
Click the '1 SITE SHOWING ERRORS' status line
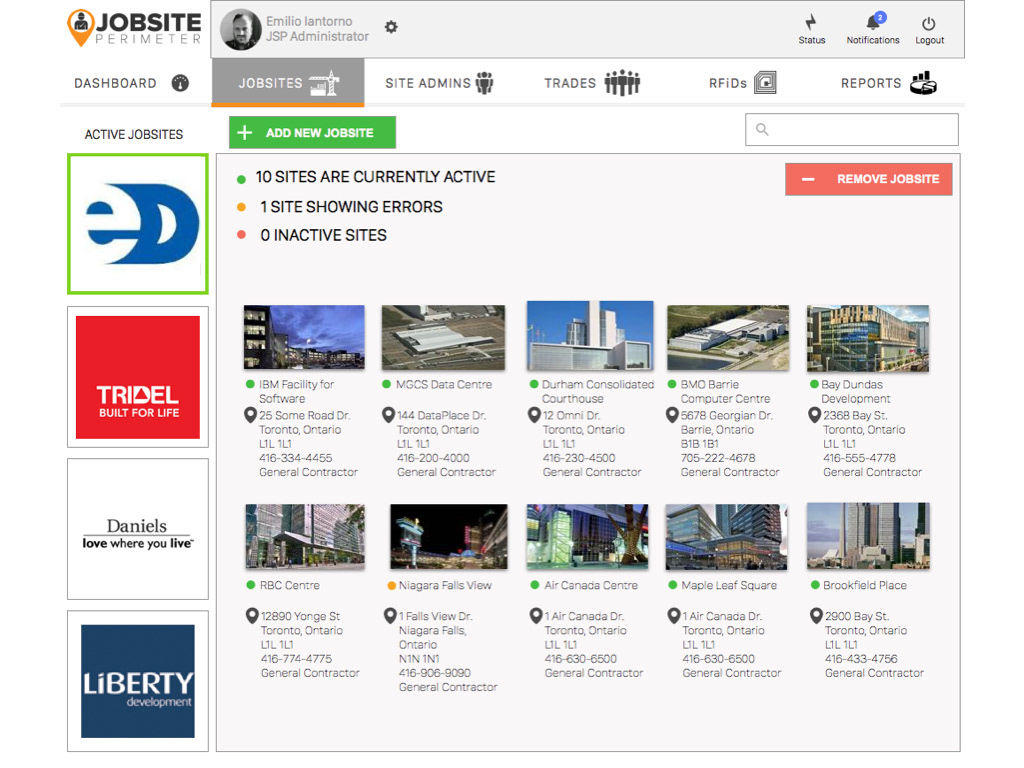(351, 207)
